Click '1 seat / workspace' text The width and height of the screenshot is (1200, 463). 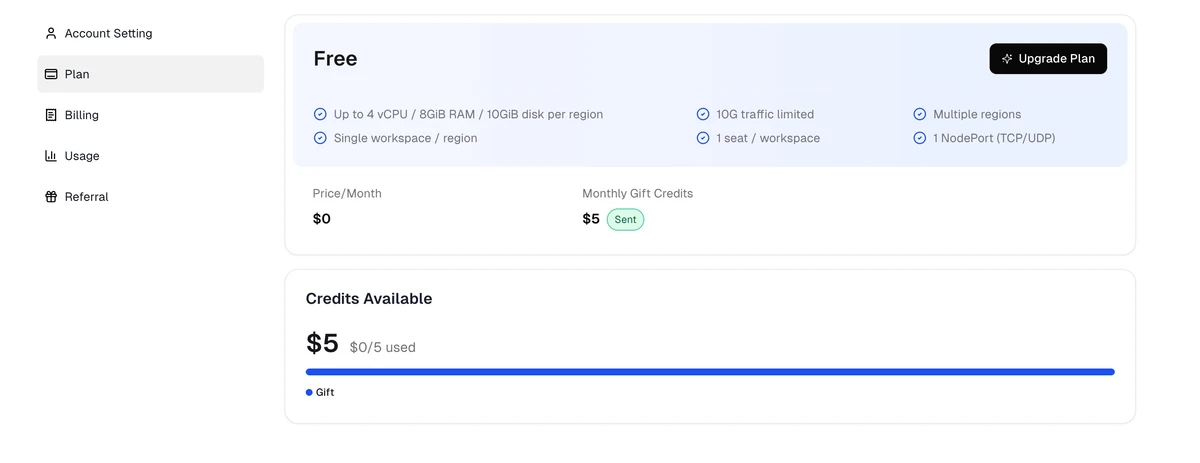pyautogui.click(x=768, y=138)
